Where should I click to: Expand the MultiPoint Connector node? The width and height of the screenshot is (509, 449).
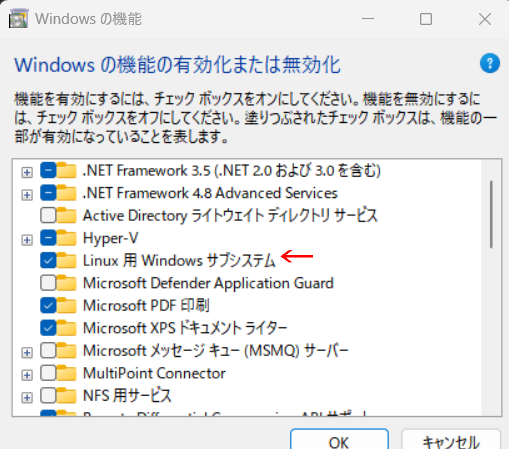(27, 375)
